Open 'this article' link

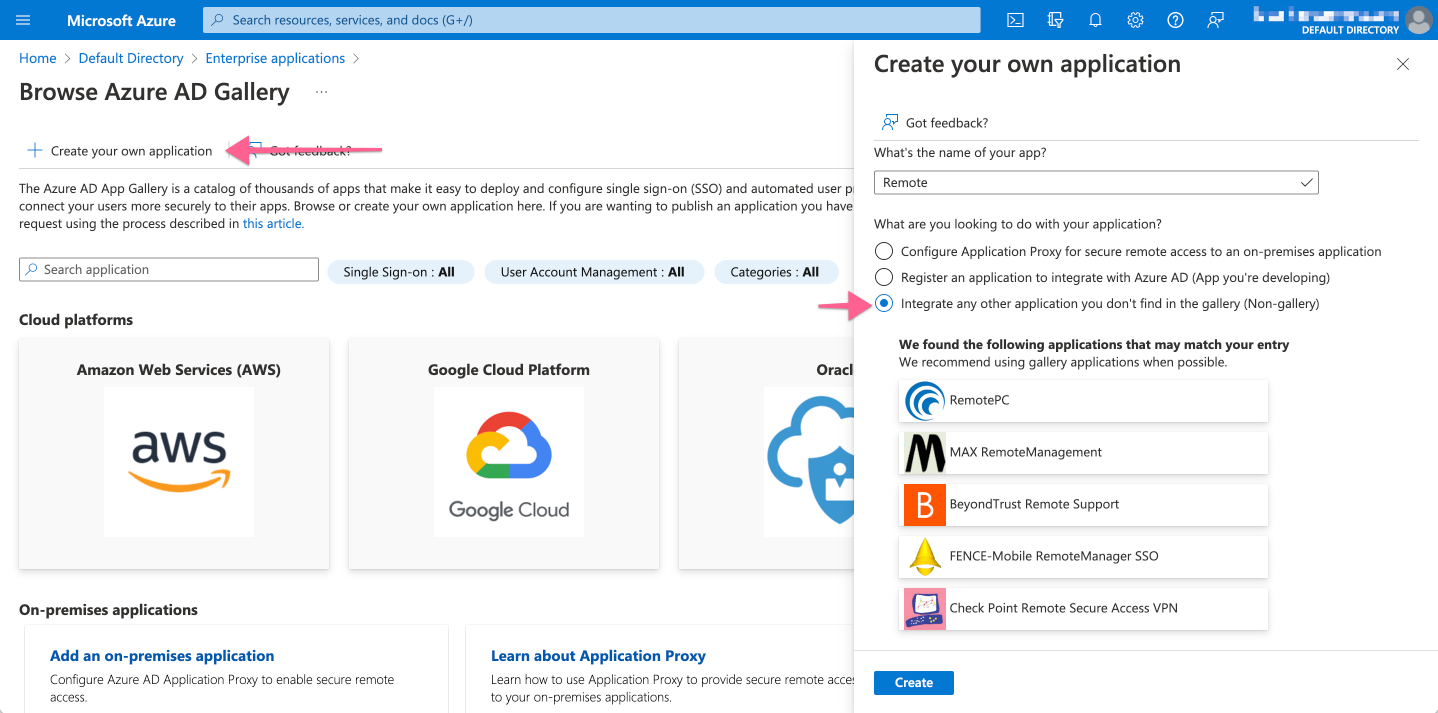tap(271, 223)
